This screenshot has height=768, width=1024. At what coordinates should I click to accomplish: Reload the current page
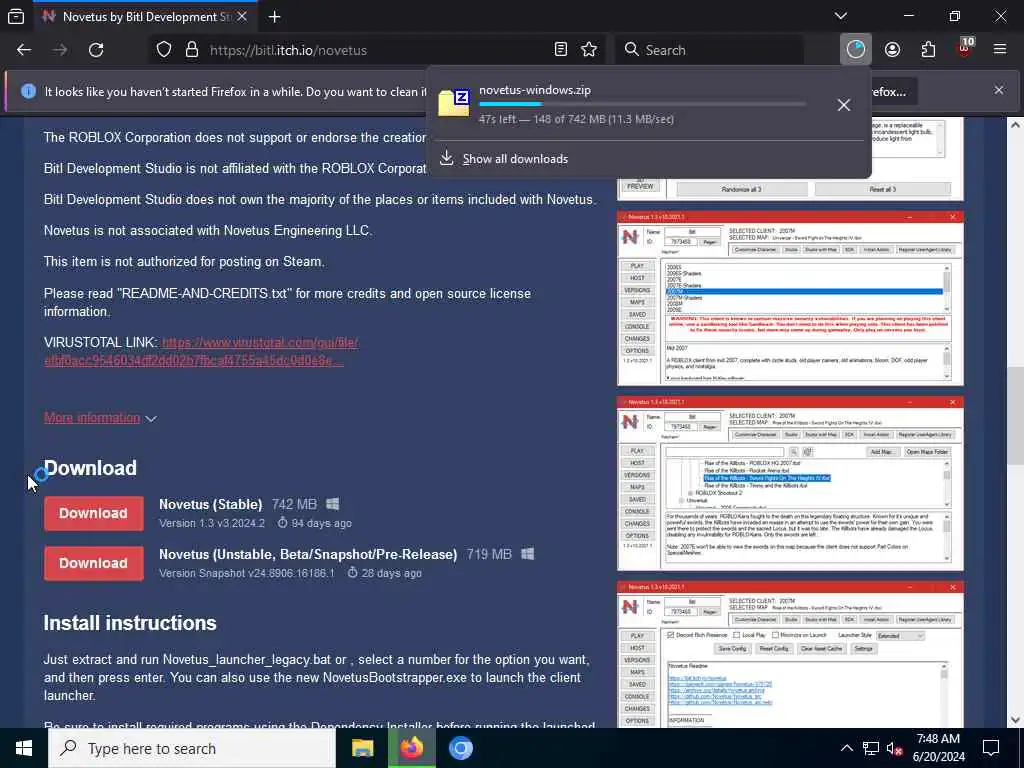[x=96, y=50]
